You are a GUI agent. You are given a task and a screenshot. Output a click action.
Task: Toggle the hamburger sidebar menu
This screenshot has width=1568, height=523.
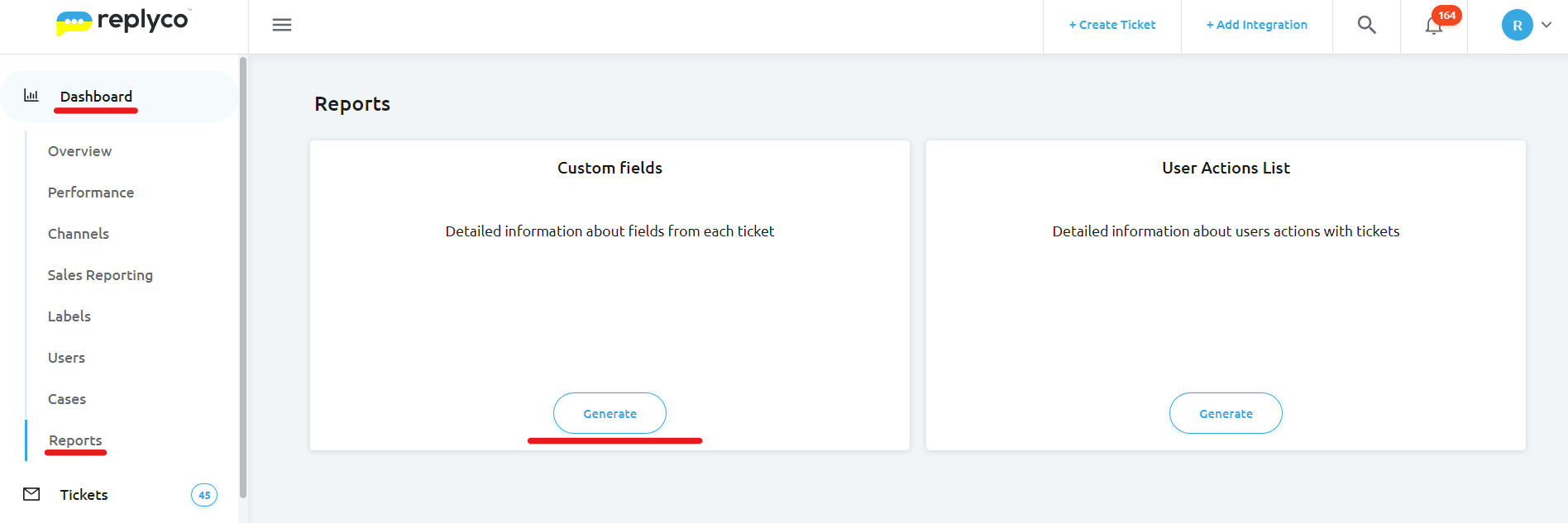[282, 25]
